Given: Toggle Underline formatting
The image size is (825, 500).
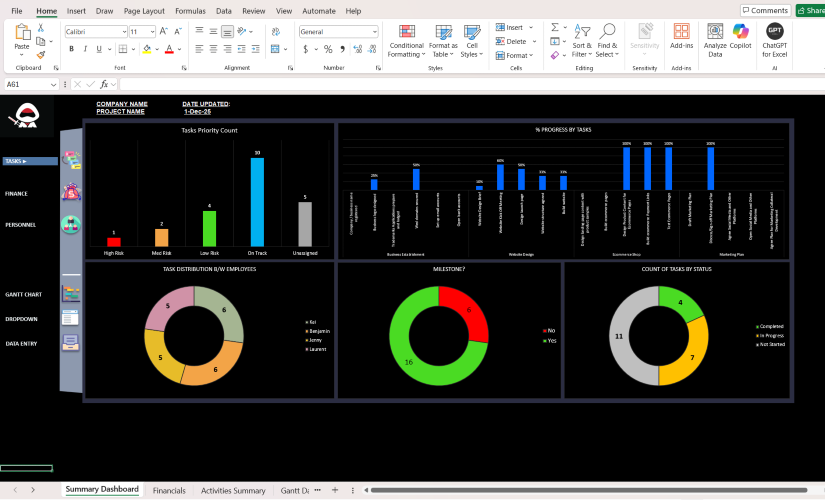Looking at the screenshot, I should [99, 49].
